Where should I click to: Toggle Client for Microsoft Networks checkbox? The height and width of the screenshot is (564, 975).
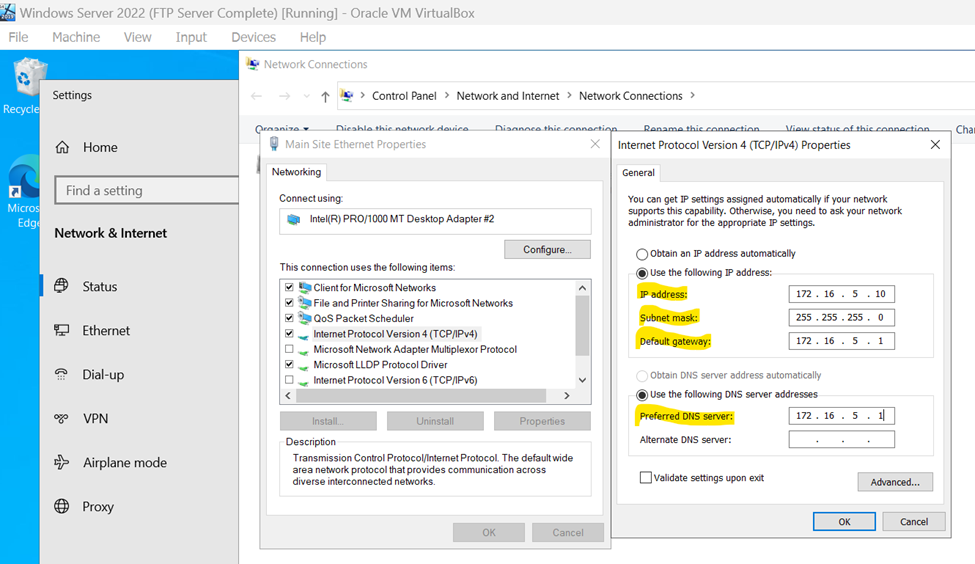pos(289,287)
